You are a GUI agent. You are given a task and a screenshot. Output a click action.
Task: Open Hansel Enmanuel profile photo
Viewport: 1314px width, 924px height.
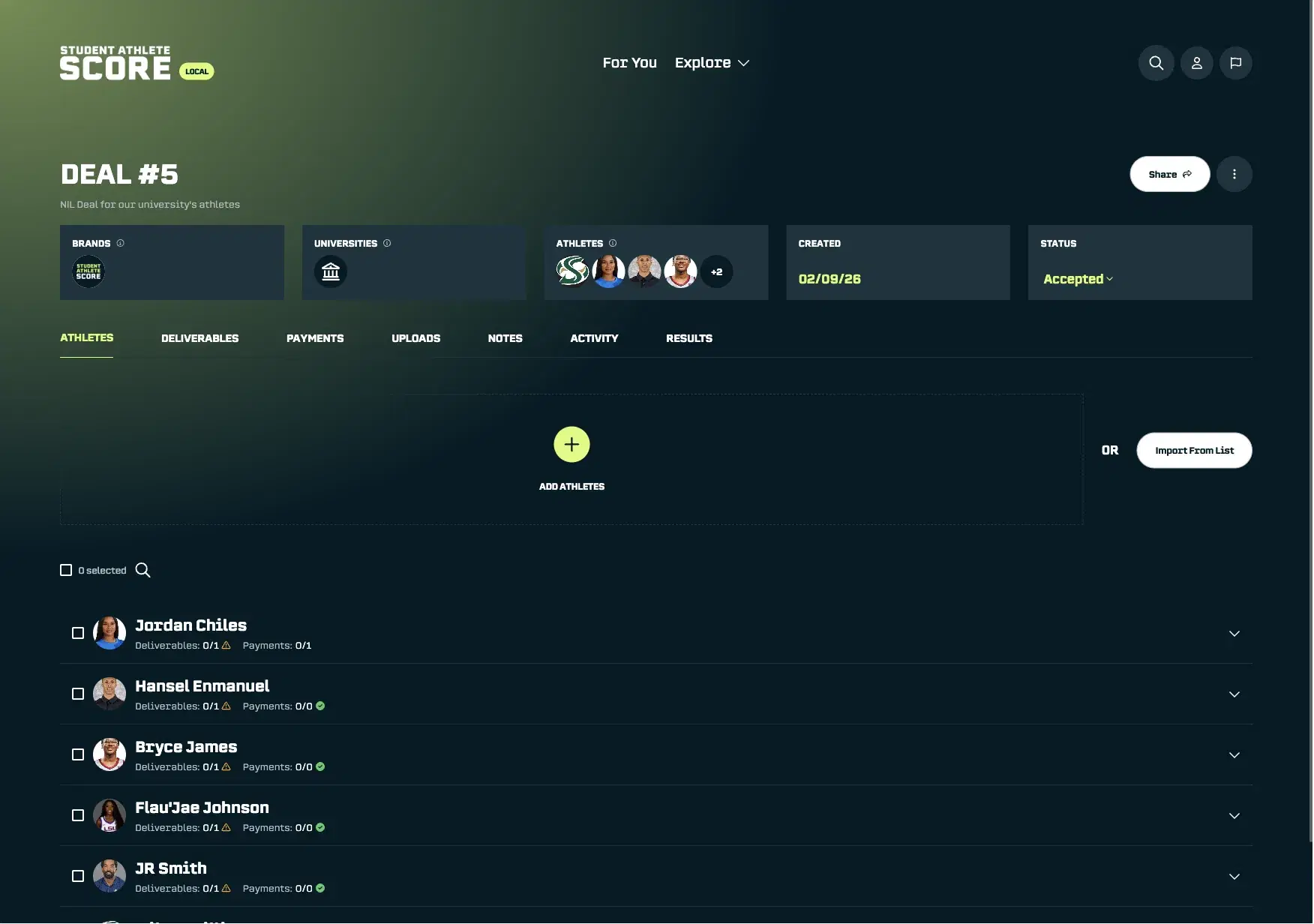tap(109, 694)
